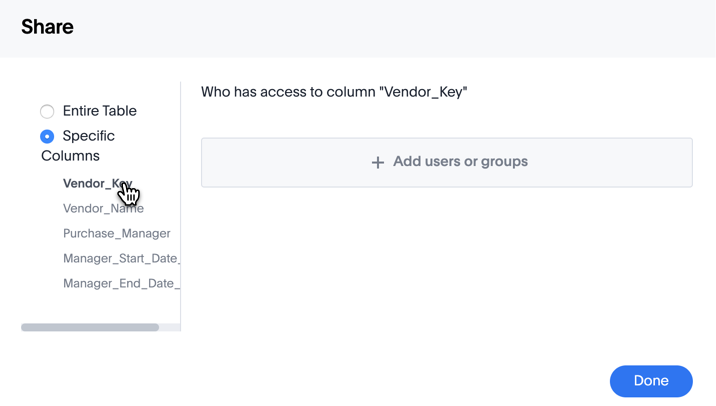Select the Entire Table radio button
716x406 pixels.
47,111
